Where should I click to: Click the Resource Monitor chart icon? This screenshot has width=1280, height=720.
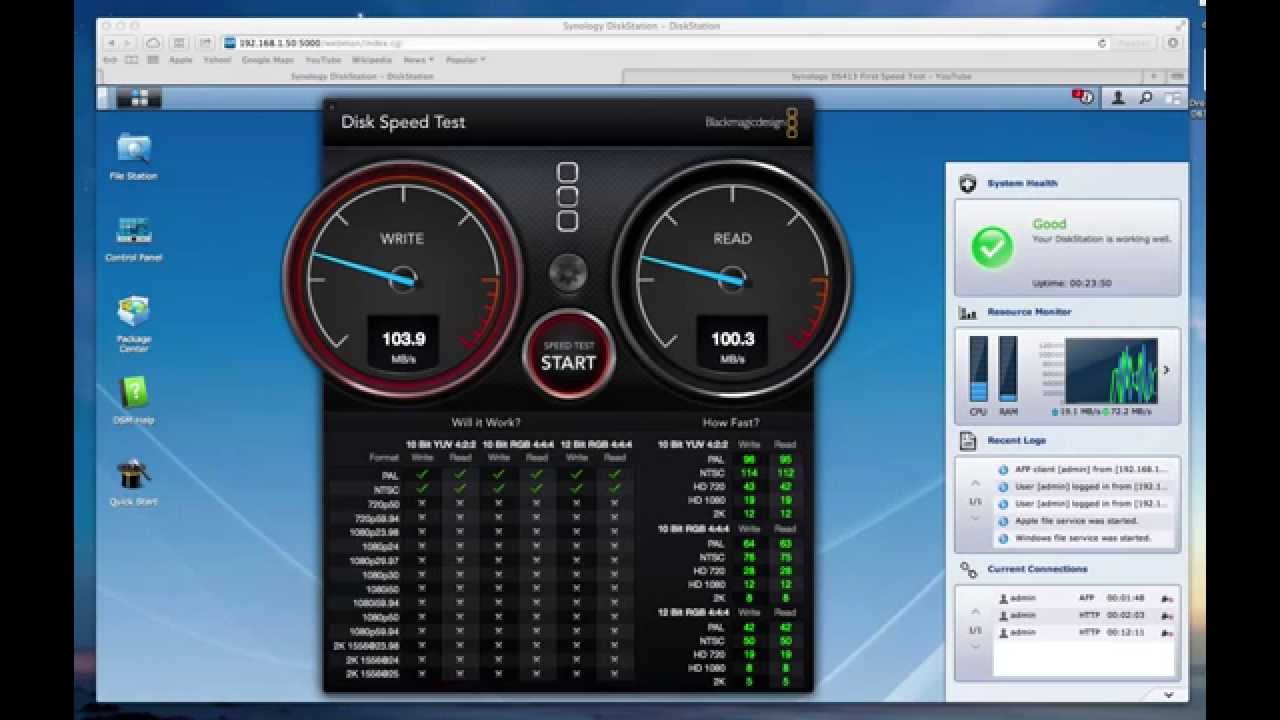pyautogui.click(x=967, y=312)
